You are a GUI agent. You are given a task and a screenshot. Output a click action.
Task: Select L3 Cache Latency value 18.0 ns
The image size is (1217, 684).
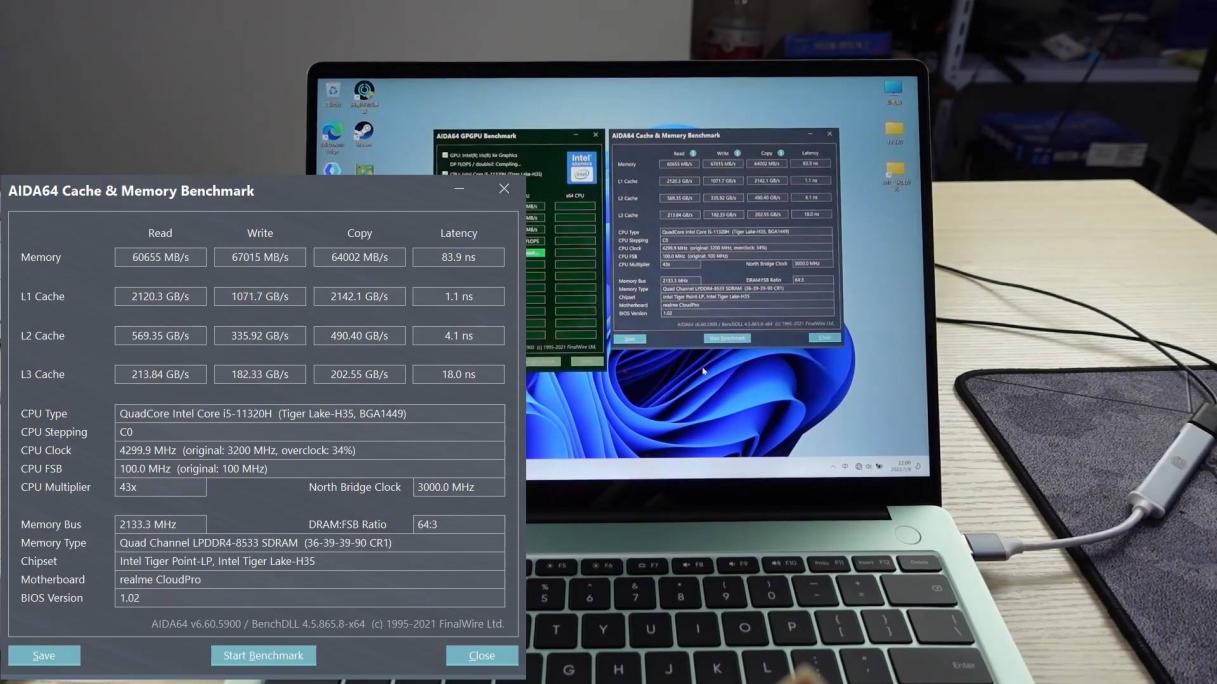459,374
